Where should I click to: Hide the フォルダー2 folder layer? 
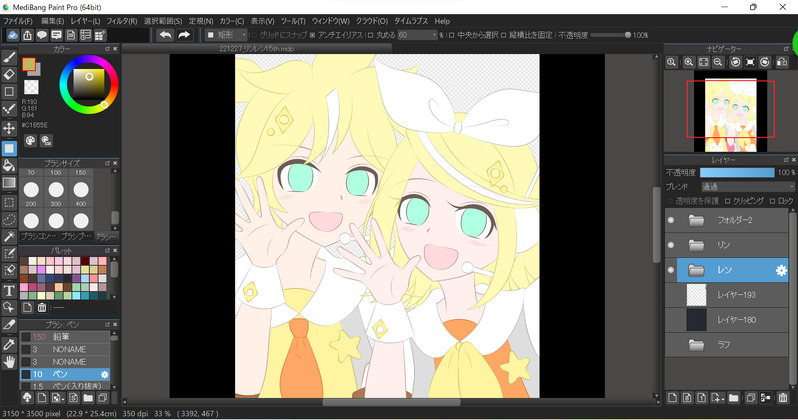point(671,220)
